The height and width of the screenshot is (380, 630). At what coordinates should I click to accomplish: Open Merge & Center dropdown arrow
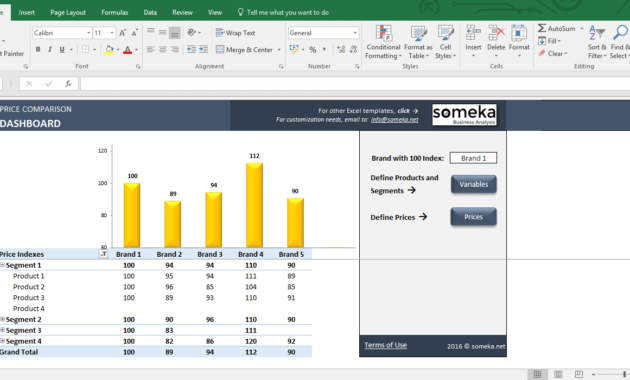click(279, 50)
